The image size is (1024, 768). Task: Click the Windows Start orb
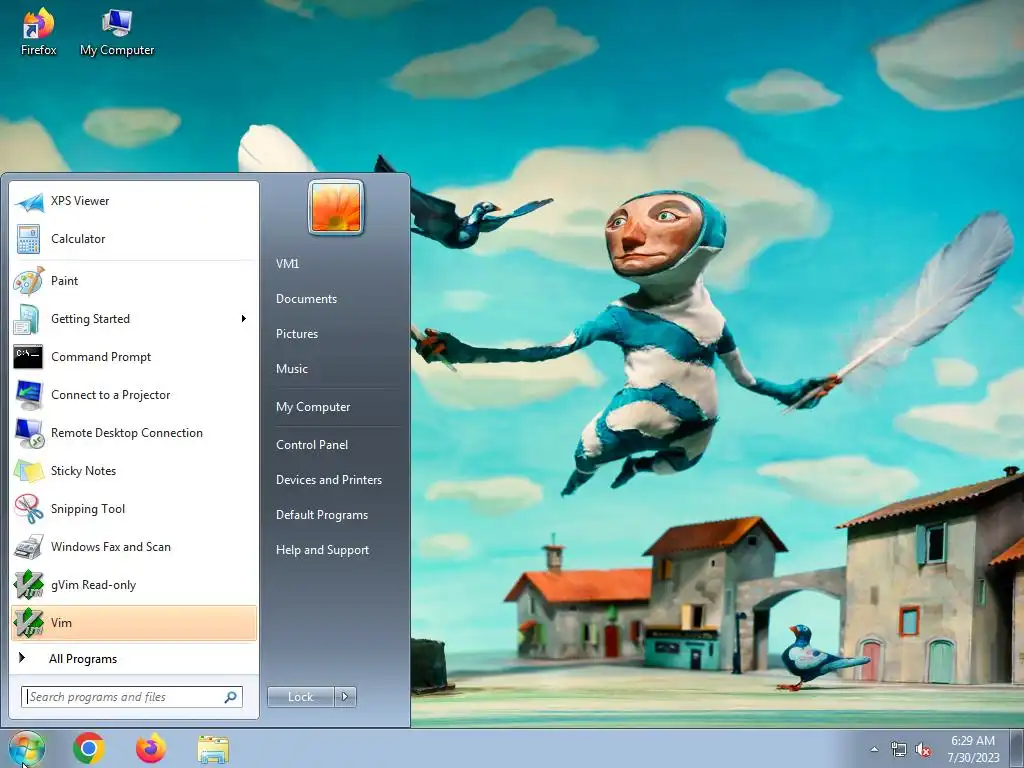(25, 748)
